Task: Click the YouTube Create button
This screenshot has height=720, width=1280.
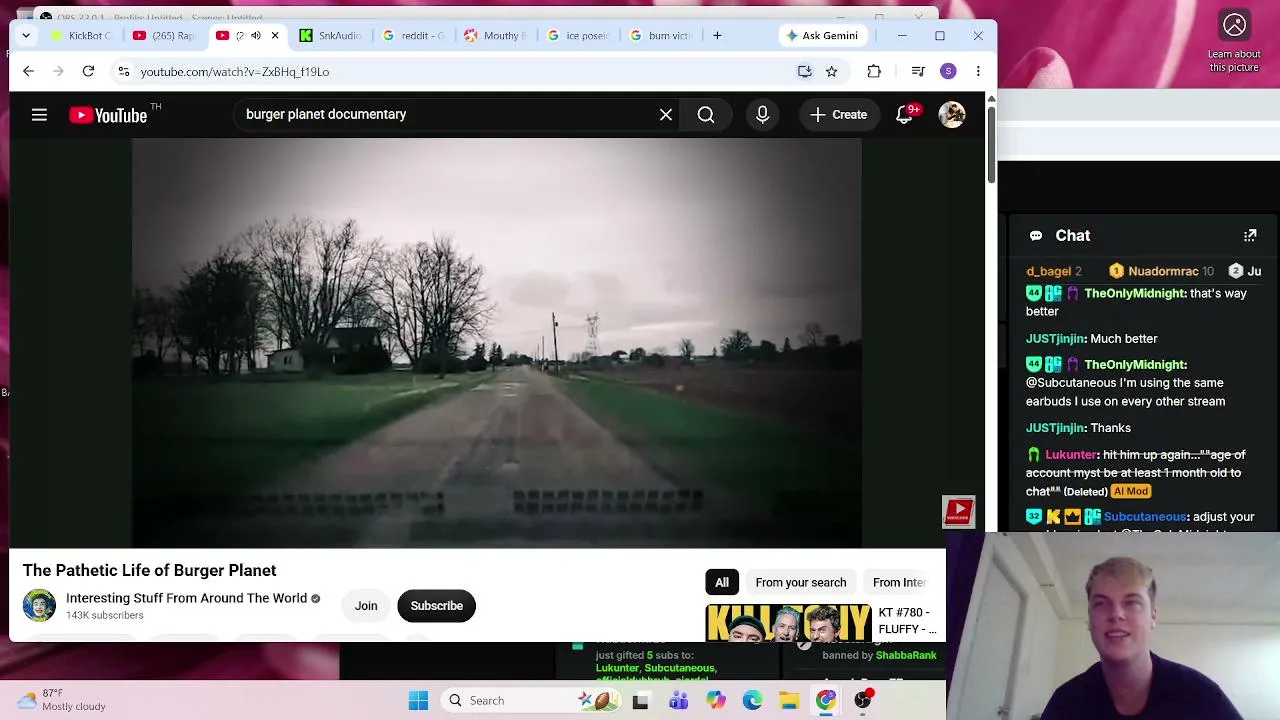Action: click(839, 115)
